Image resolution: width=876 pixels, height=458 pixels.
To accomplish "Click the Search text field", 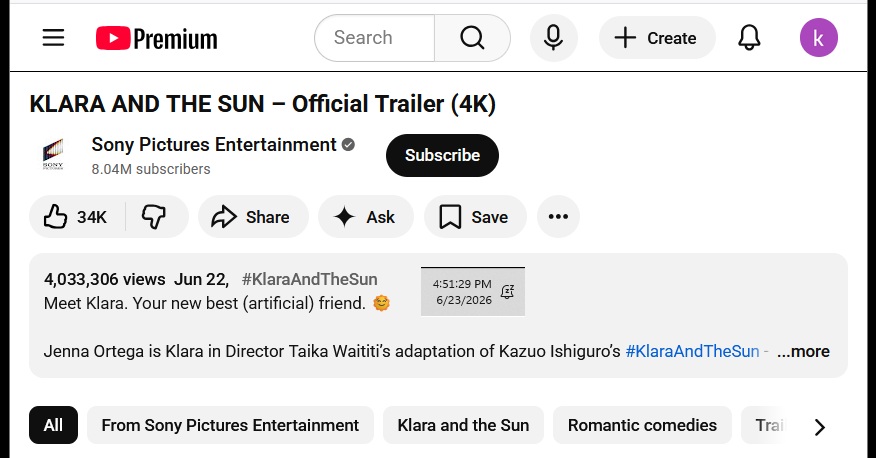I will coord(374,38).
